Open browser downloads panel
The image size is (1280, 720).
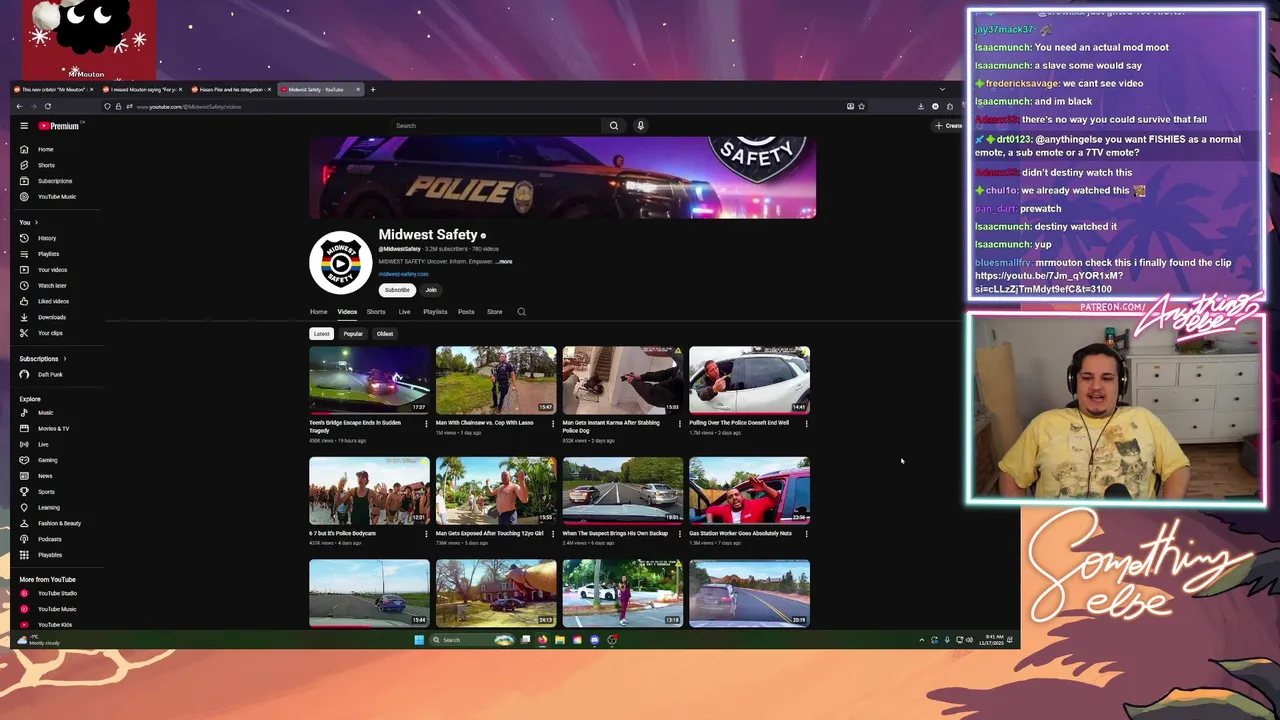921,106
